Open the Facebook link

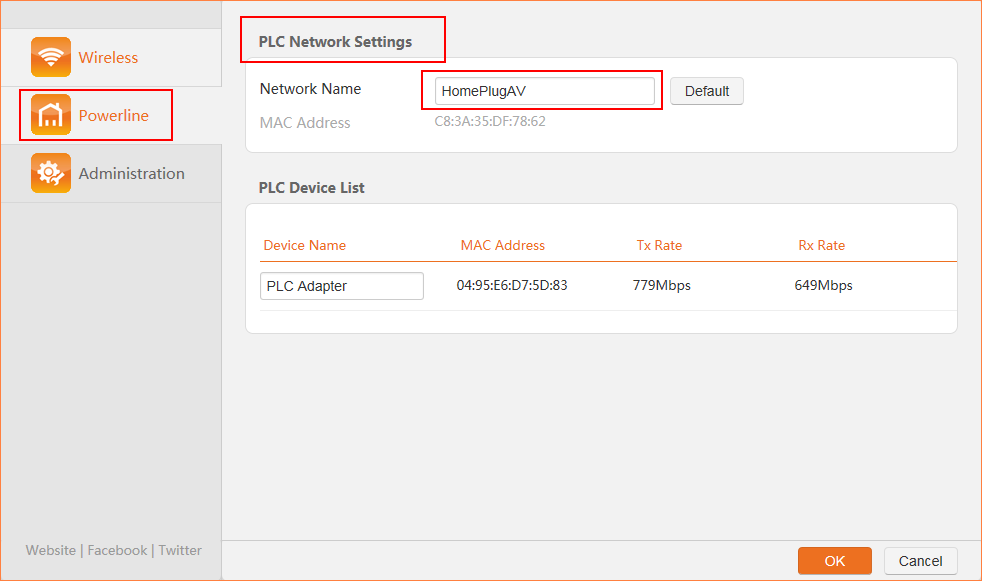click(x=117, y=550)
